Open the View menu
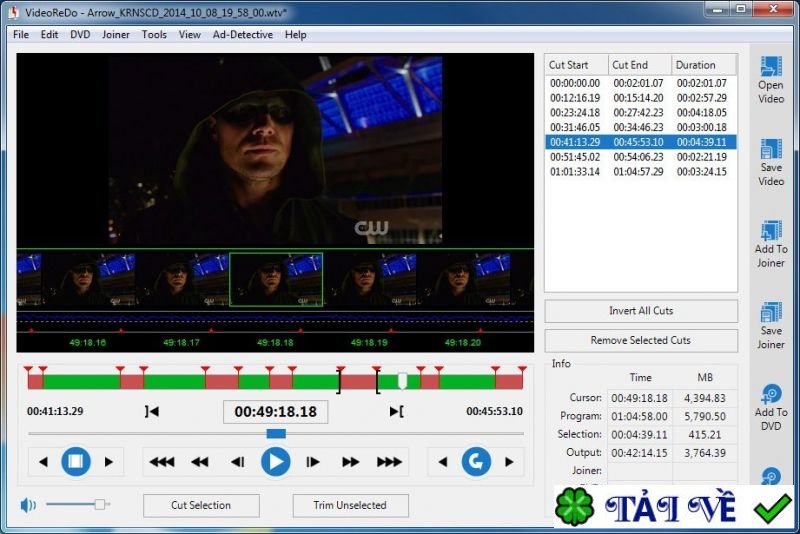This screenshot has height=534, width=800. [x=190, y=35]
